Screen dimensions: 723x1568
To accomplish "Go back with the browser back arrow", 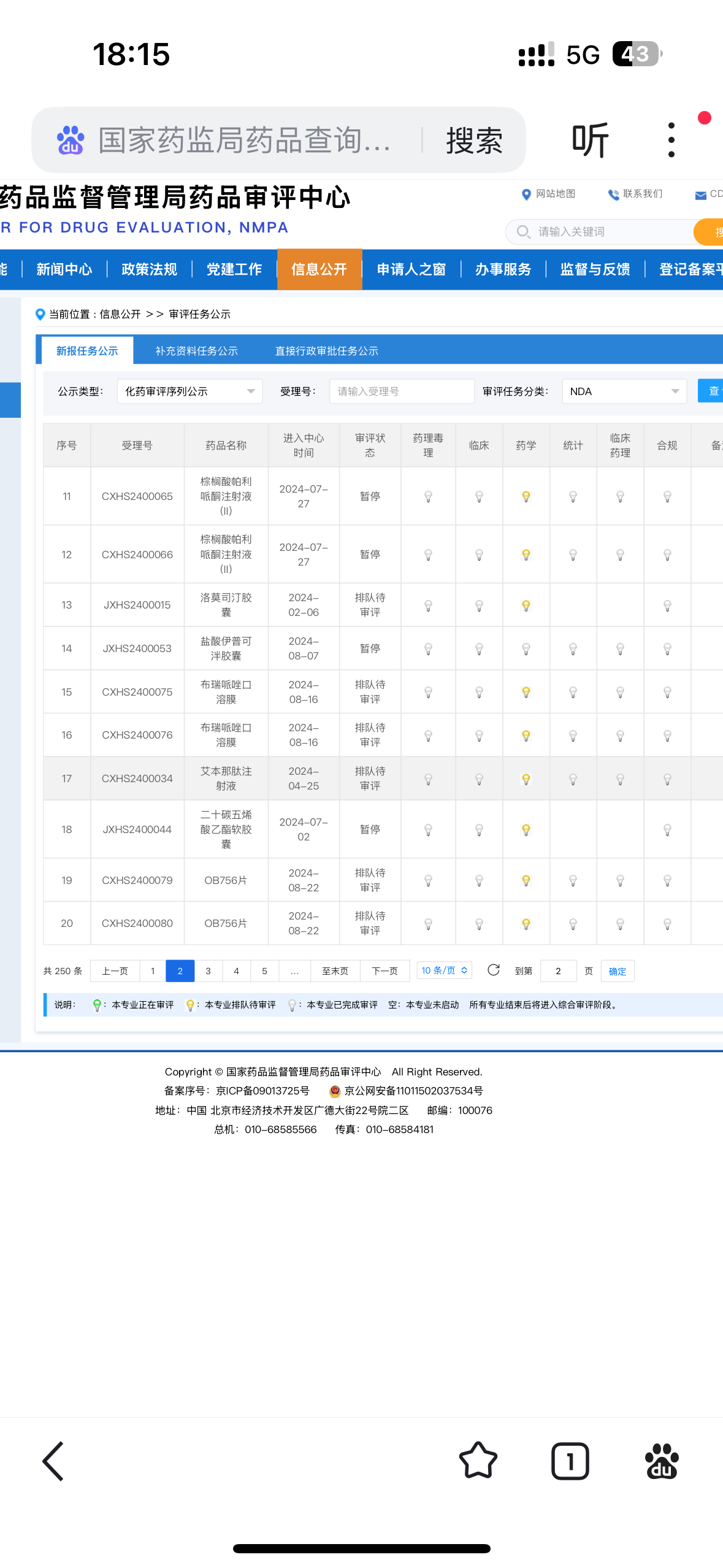I will pyautogui.click(x=53, y=1461).
